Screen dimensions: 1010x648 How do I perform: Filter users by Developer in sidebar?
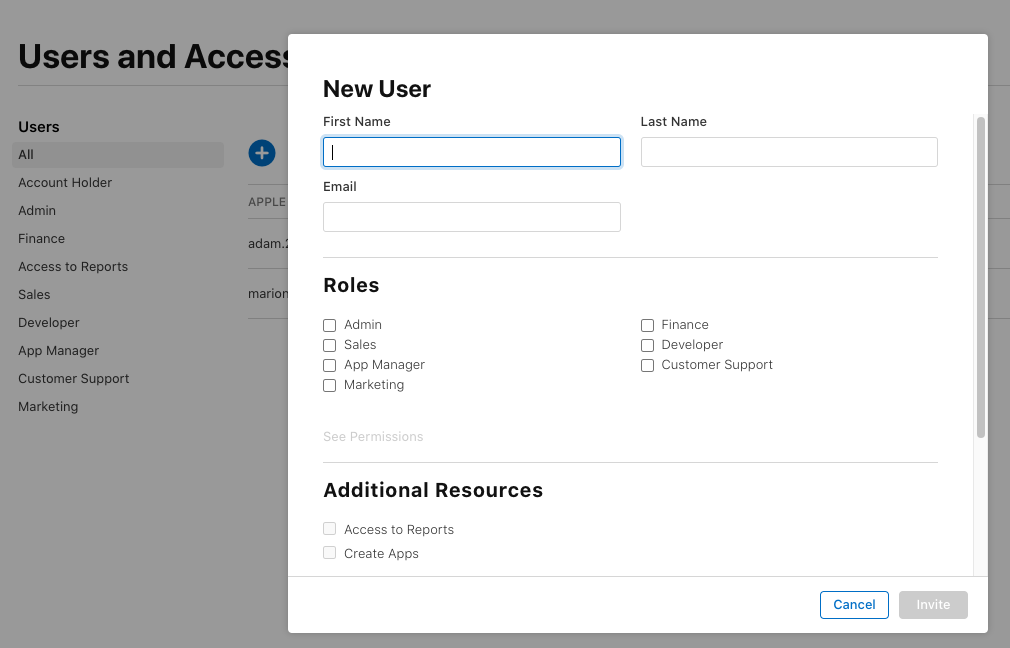[49, 323]
